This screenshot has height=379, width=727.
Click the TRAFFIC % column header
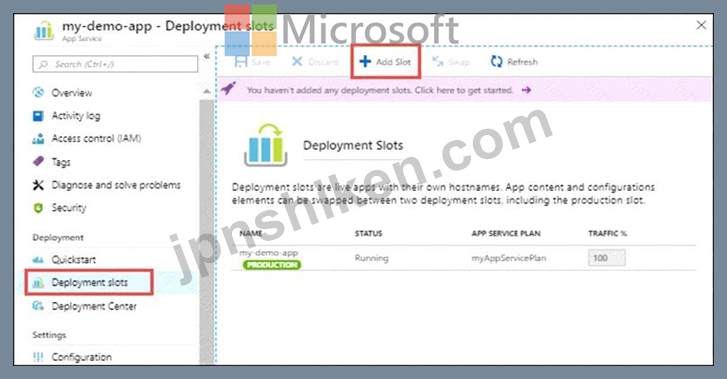(607, 233)
